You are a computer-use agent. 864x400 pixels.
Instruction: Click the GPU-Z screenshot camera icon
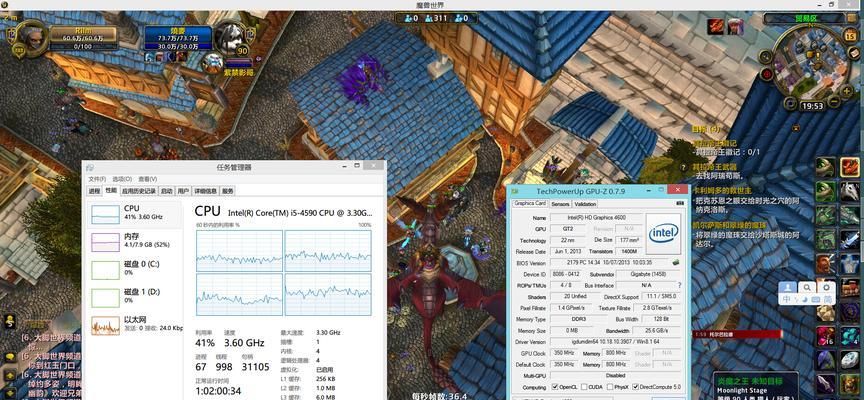680,203
